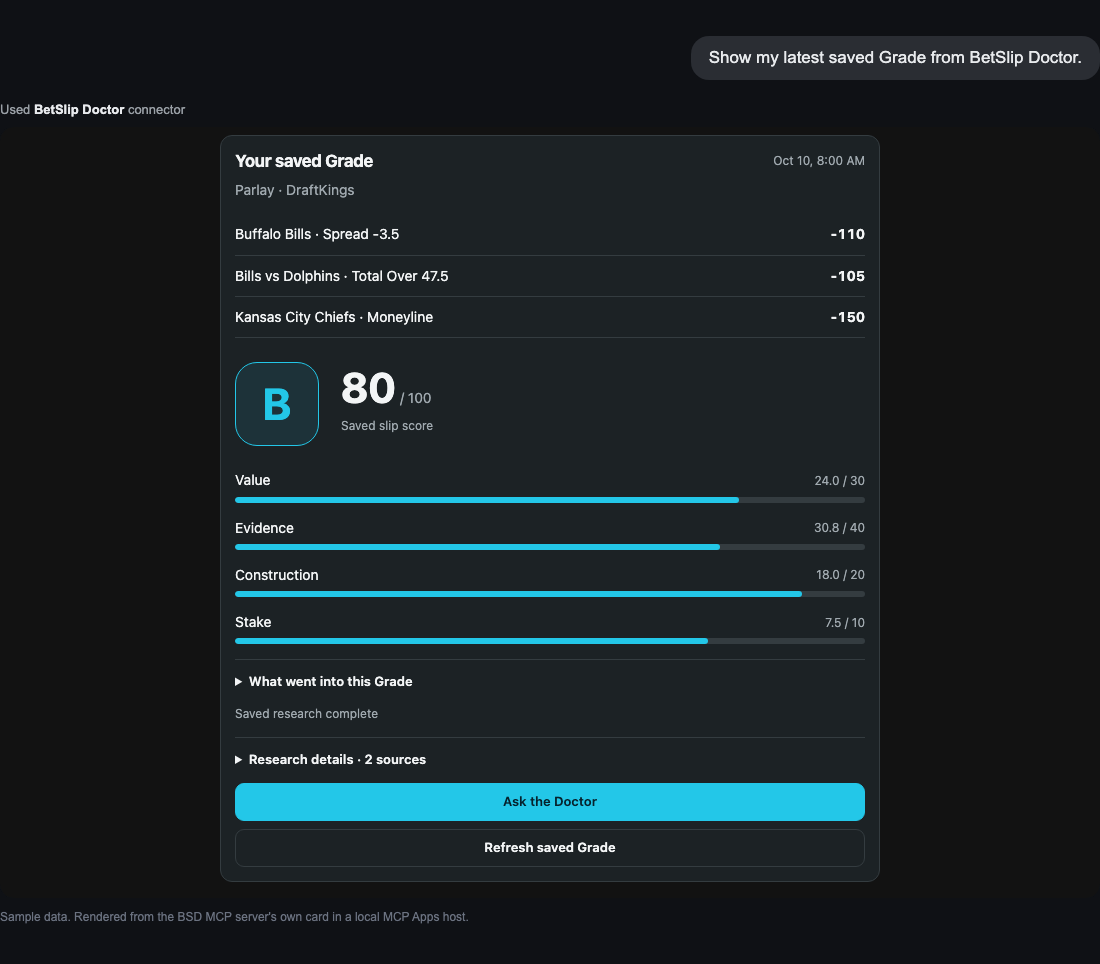Expand 'Research details · 2 sources' section
The image size is (1100, 964).
point(330,759)
